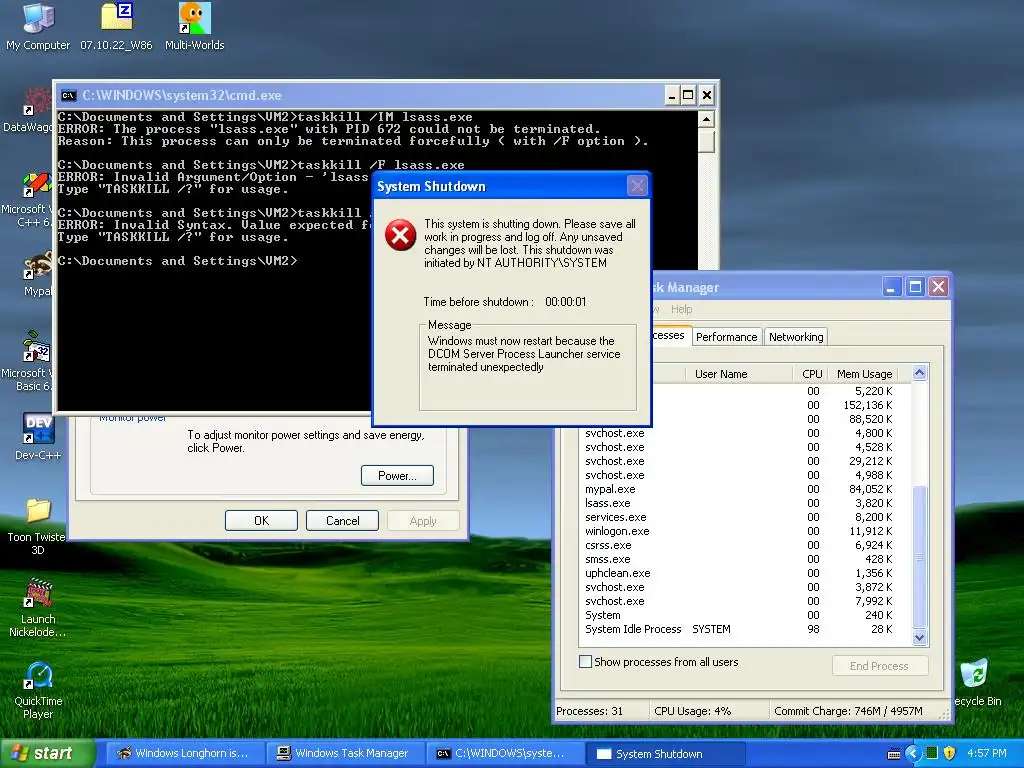Open the Toon Twister 3D folder

point(38,526)
